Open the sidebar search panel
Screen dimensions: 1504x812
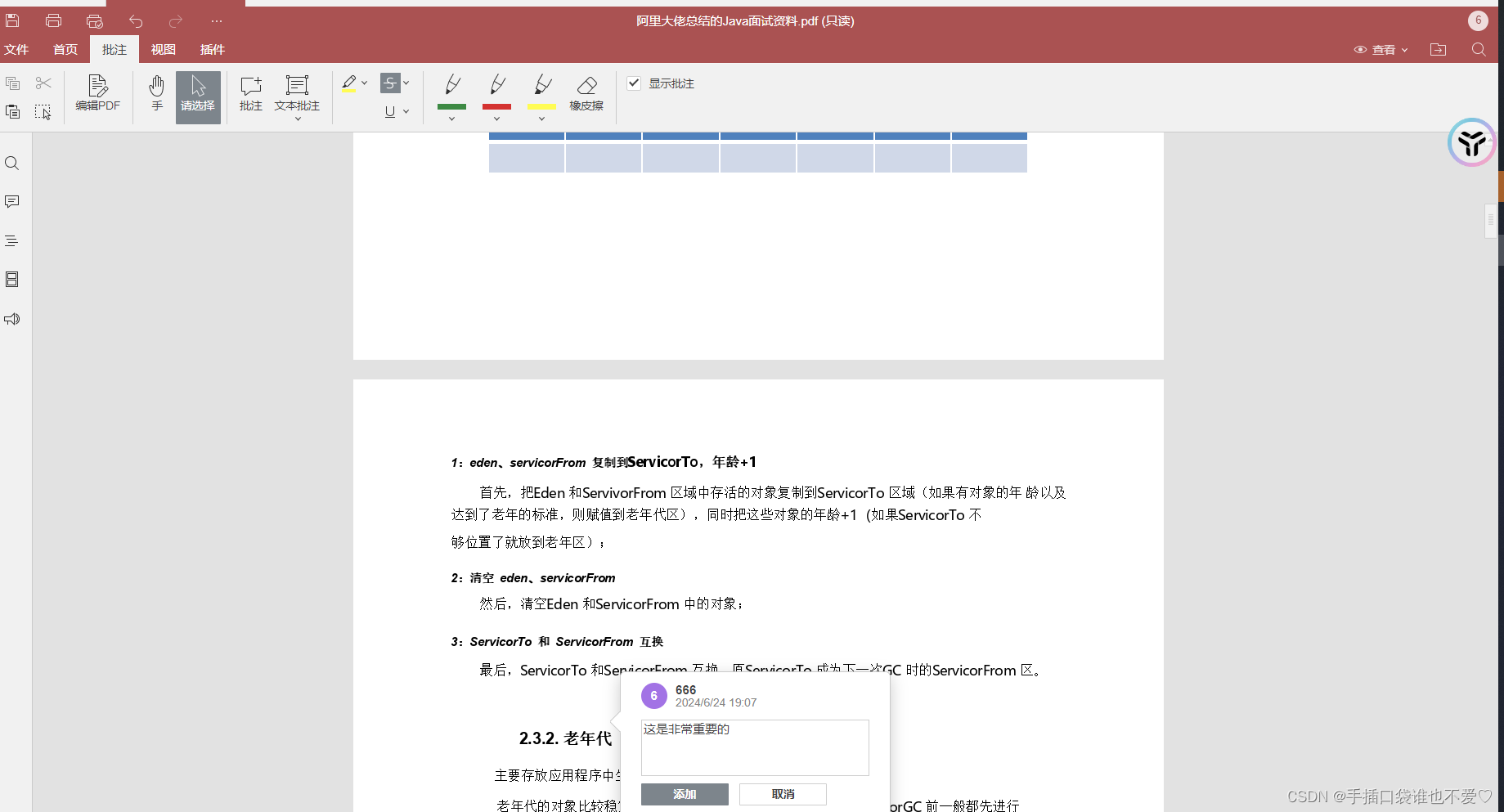coord(12,164)
